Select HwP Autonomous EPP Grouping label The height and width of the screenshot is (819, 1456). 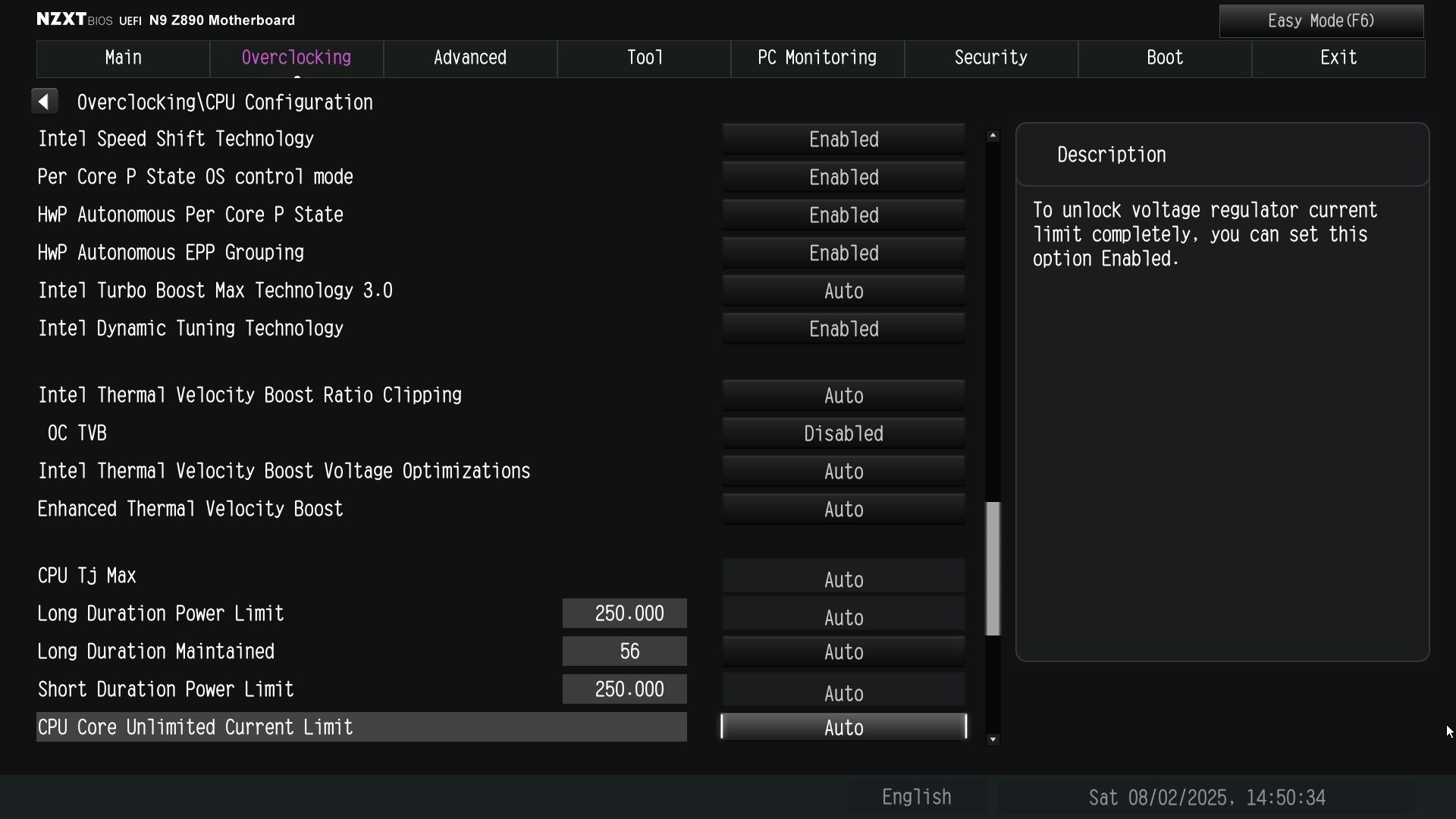pos(171,253)
